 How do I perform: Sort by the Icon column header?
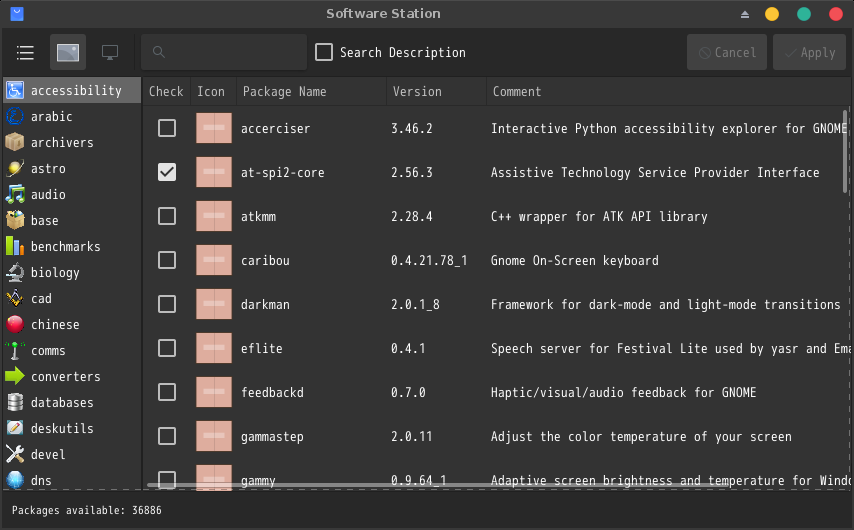213,92
